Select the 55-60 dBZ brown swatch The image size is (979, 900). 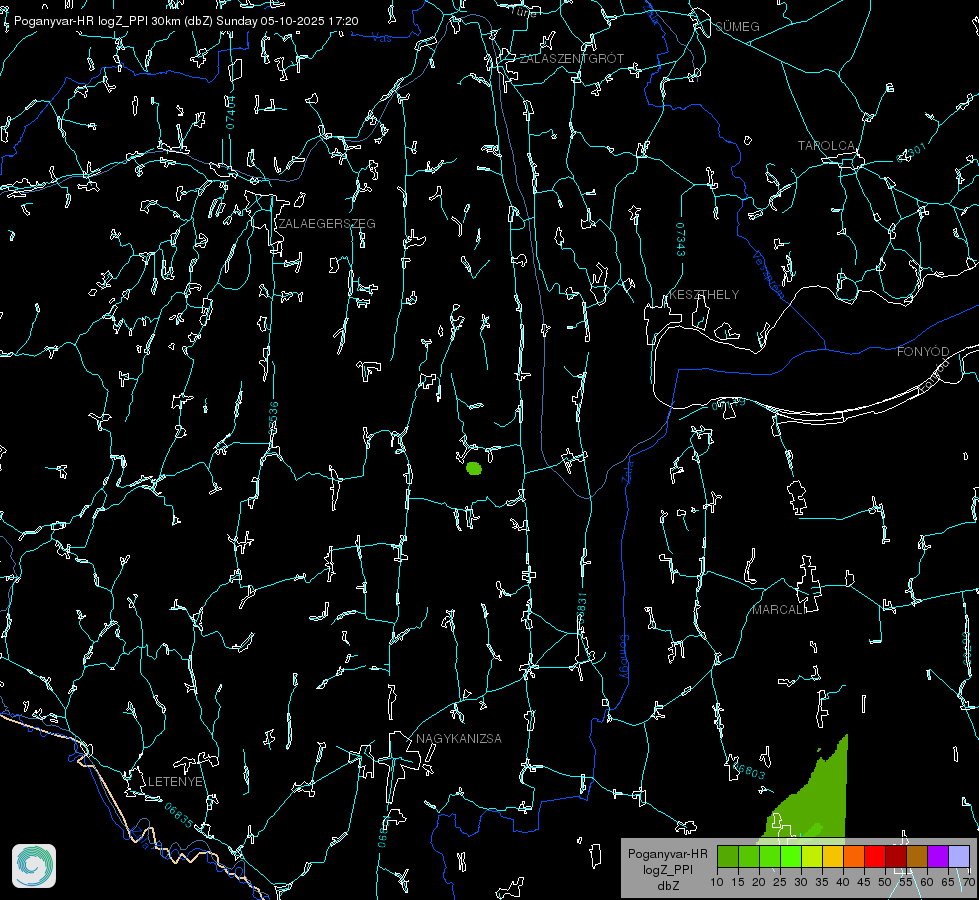tap(917, 856)
